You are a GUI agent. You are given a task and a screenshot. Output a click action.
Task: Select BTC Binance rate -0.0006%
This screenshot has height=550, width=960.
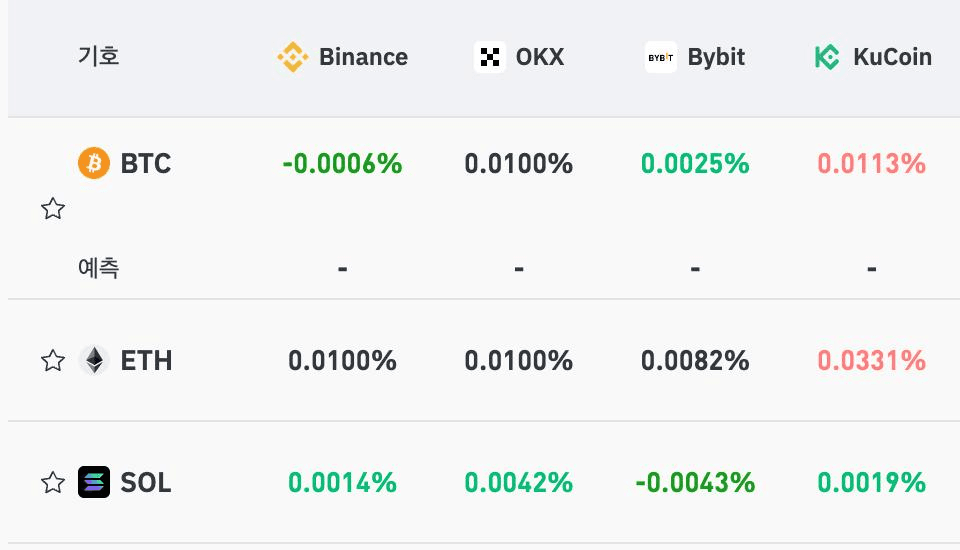click(x=342, y=164)
